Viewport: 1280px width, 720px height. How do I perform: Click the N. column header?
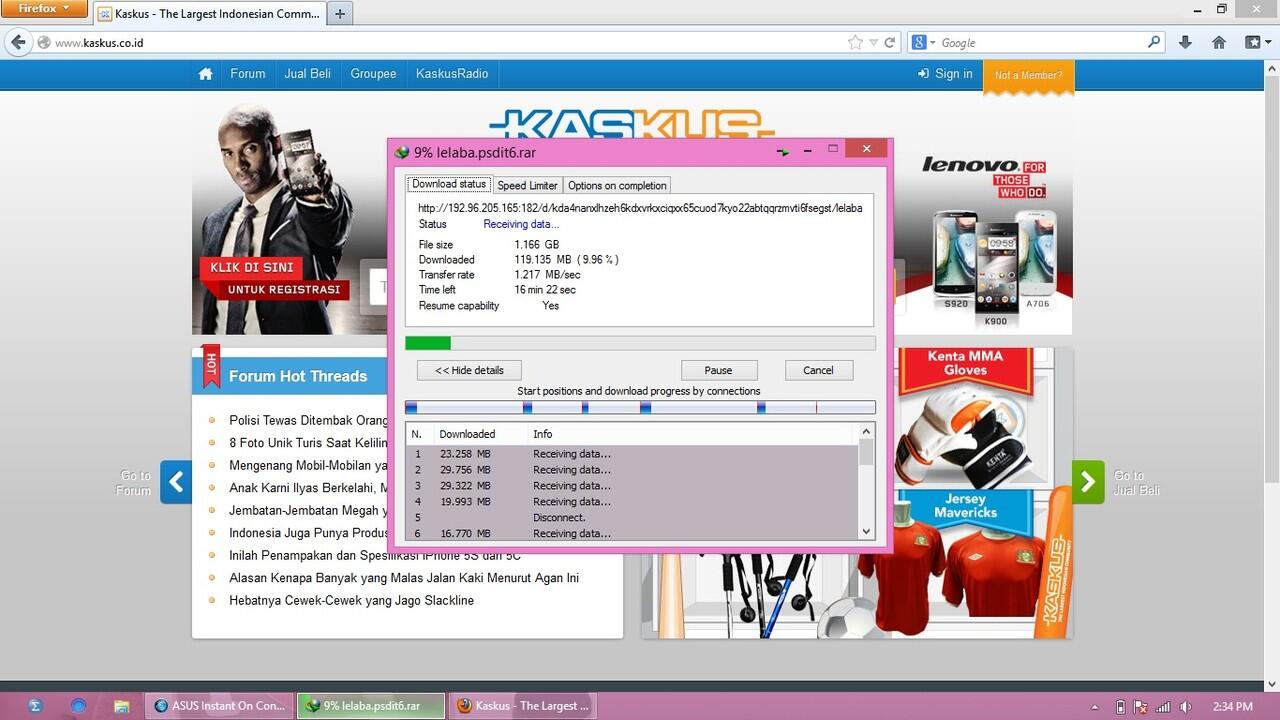pos(419,434)
